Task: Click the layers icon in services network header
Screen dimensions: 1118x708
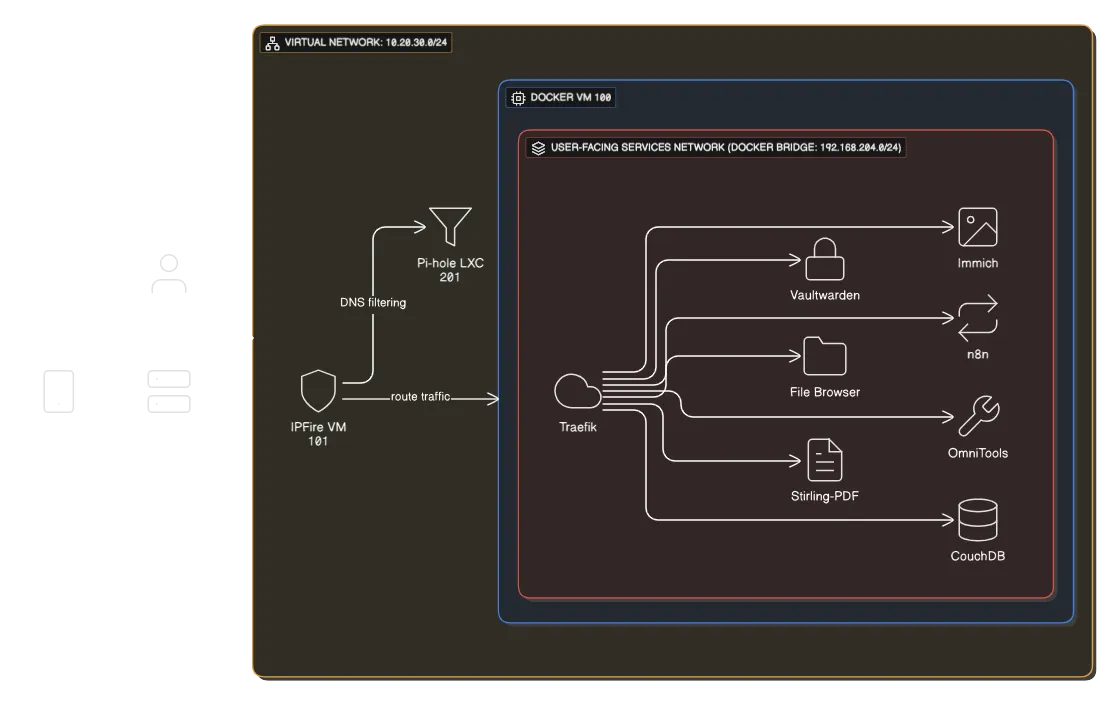Action: point(537,147)
